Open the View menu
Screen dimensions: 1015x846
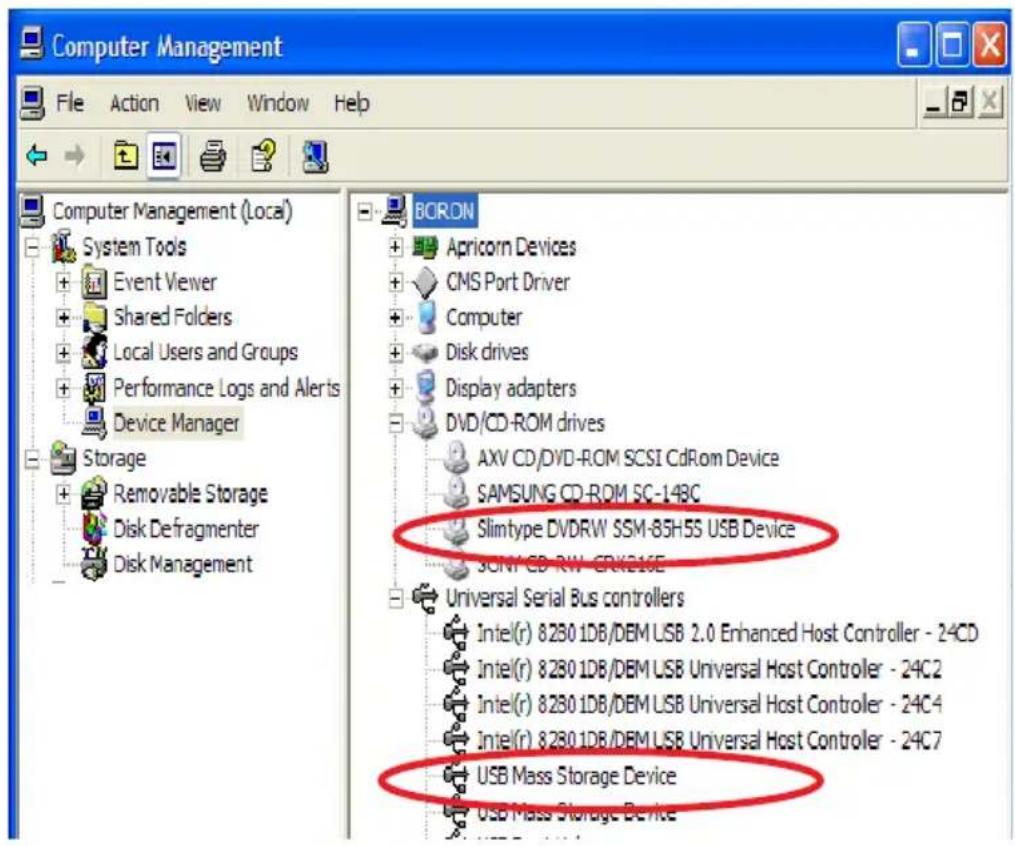pos(203,103)
